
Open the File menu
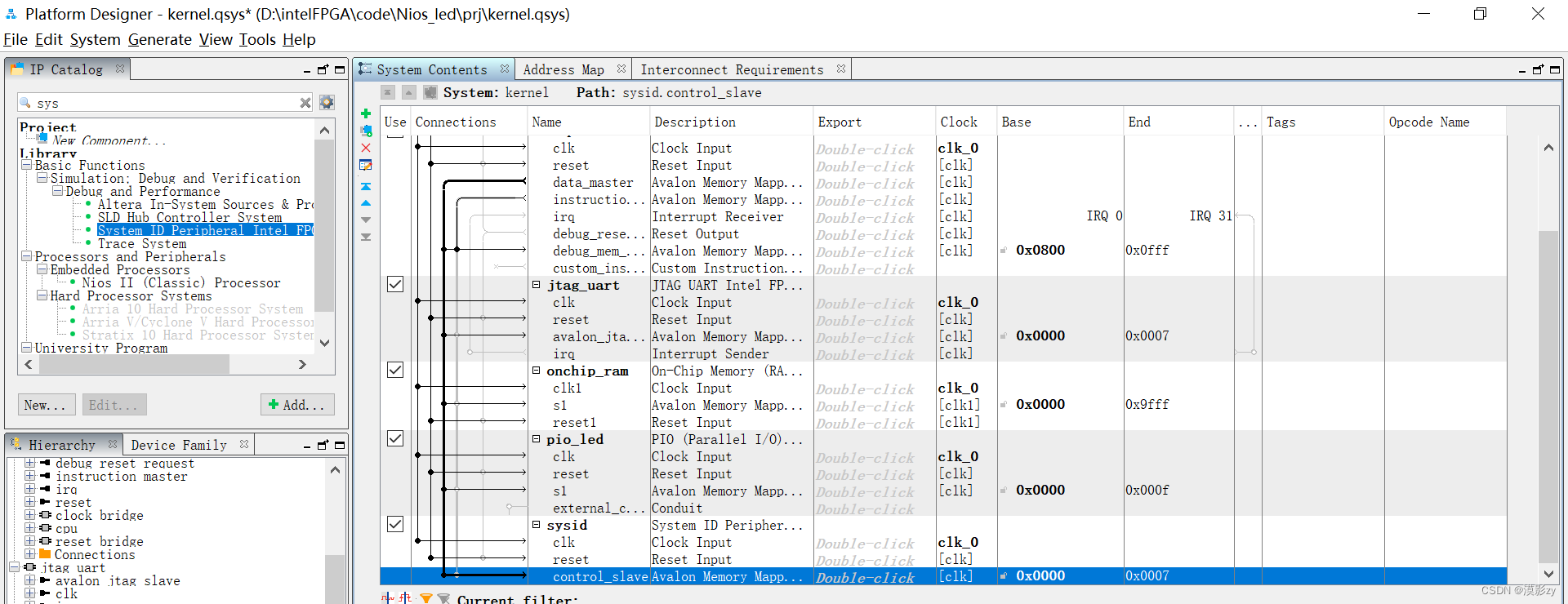16,39
